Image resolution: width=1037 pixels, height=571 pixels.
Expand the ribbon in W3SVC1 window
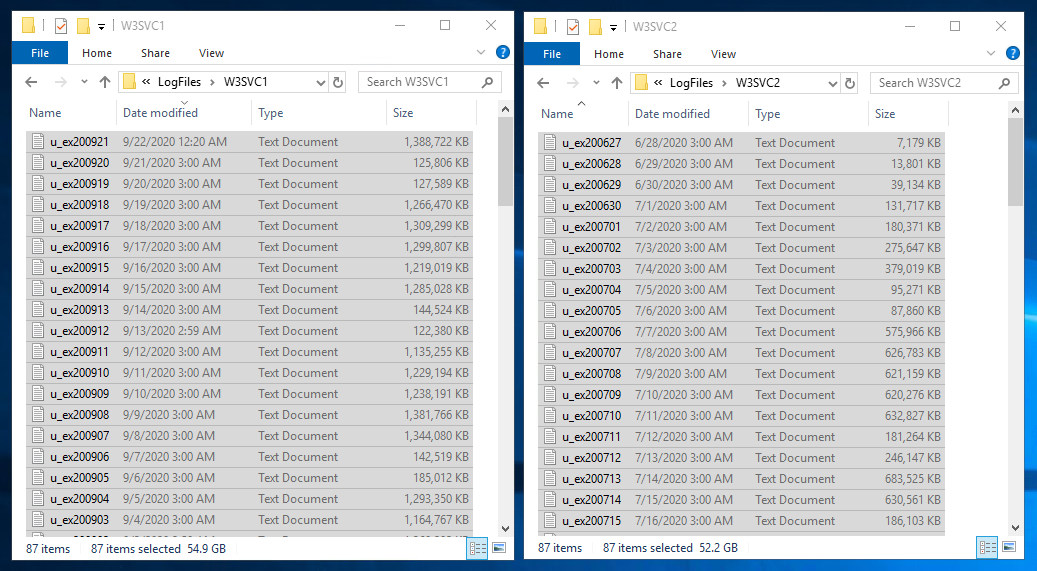click(481, 52)
